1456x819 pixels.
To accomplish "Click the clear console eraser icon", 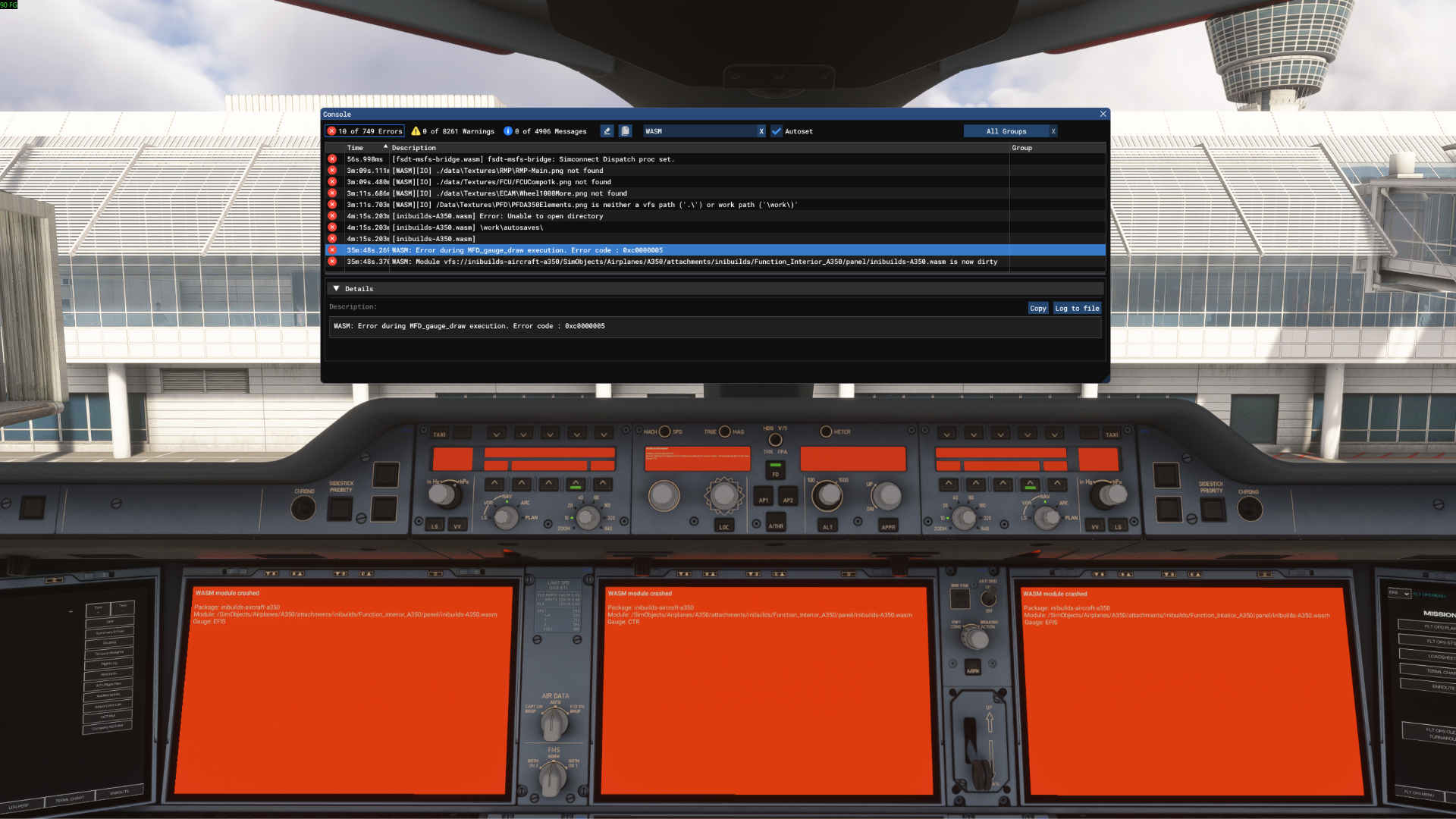I will click(607, 131).
